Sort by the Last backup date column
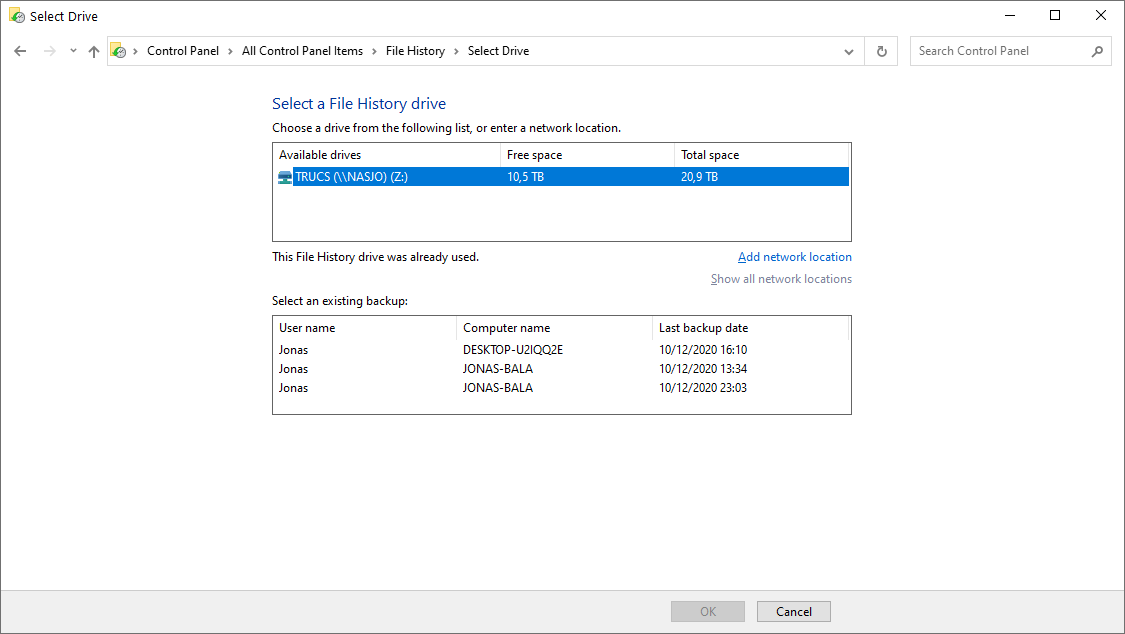Viewport: 1125px width, 634px height. tap(750, 328)
